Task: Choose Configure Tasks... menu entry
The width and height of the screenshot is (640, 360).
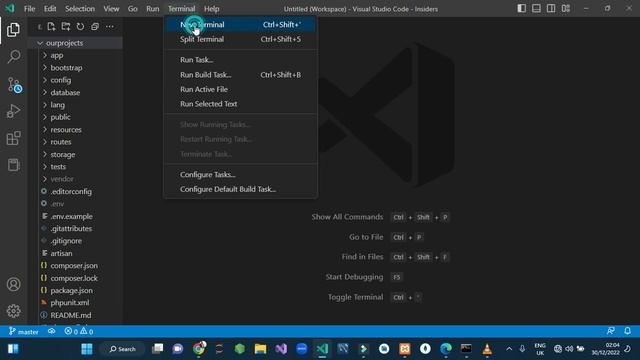Action: pos(240,174)
